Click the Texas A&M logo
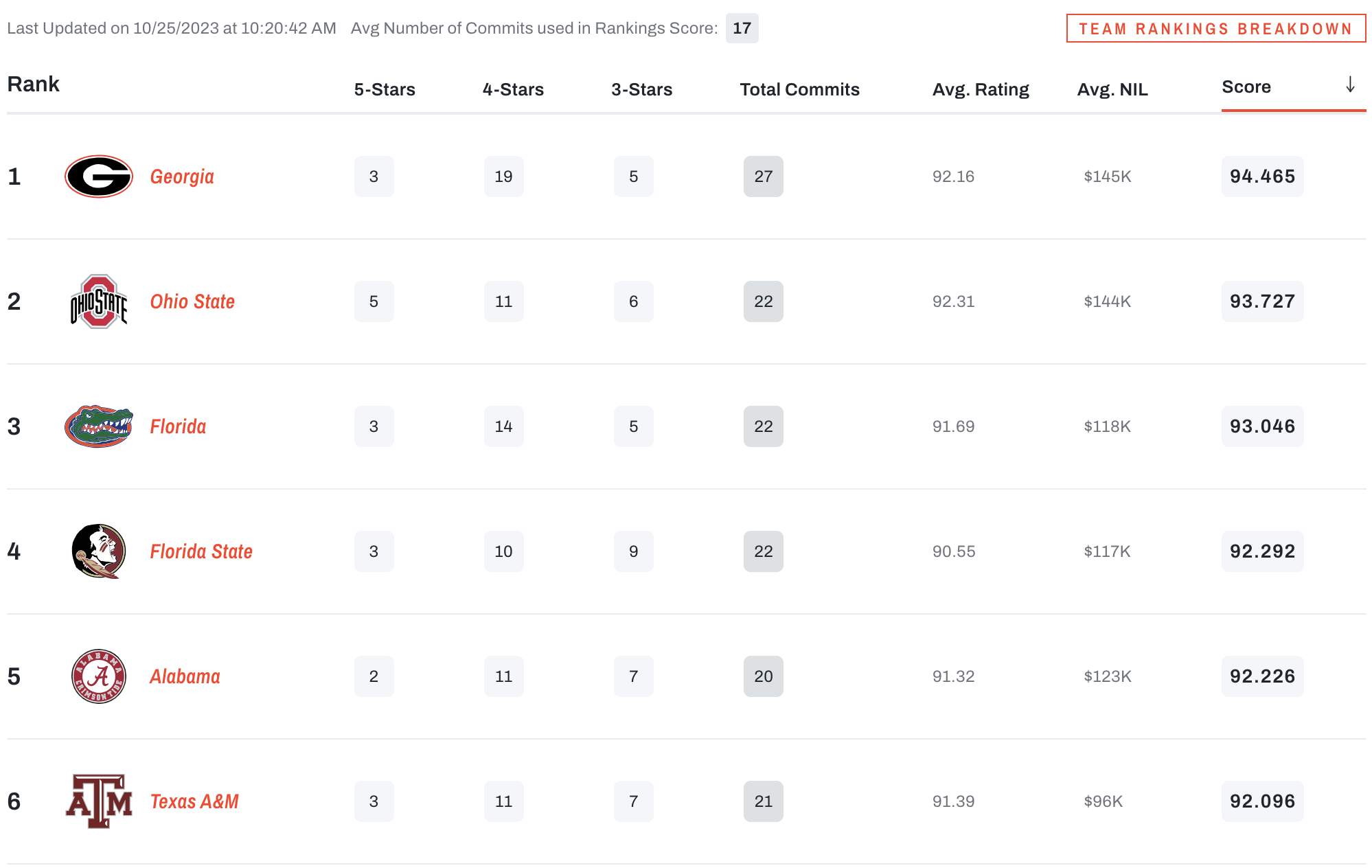 click(x=99, y=801)
